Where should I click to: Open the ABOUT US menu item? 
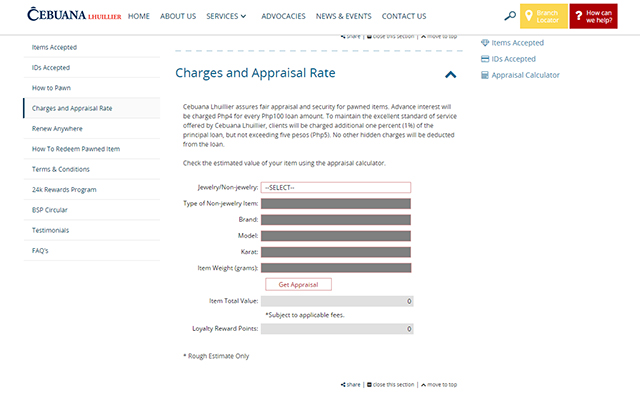coord(178,16)
